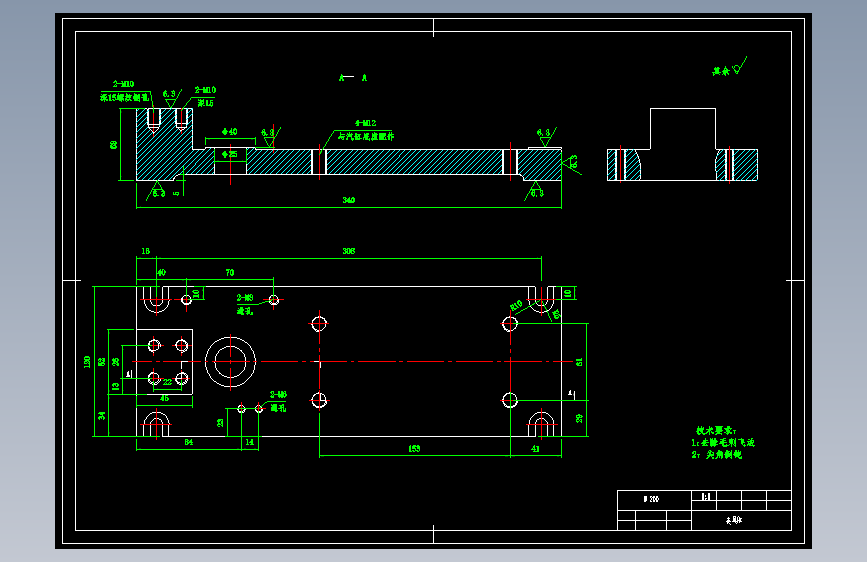Click the '其余' surface finish note
867x562 pixels.
pos(720,71)
